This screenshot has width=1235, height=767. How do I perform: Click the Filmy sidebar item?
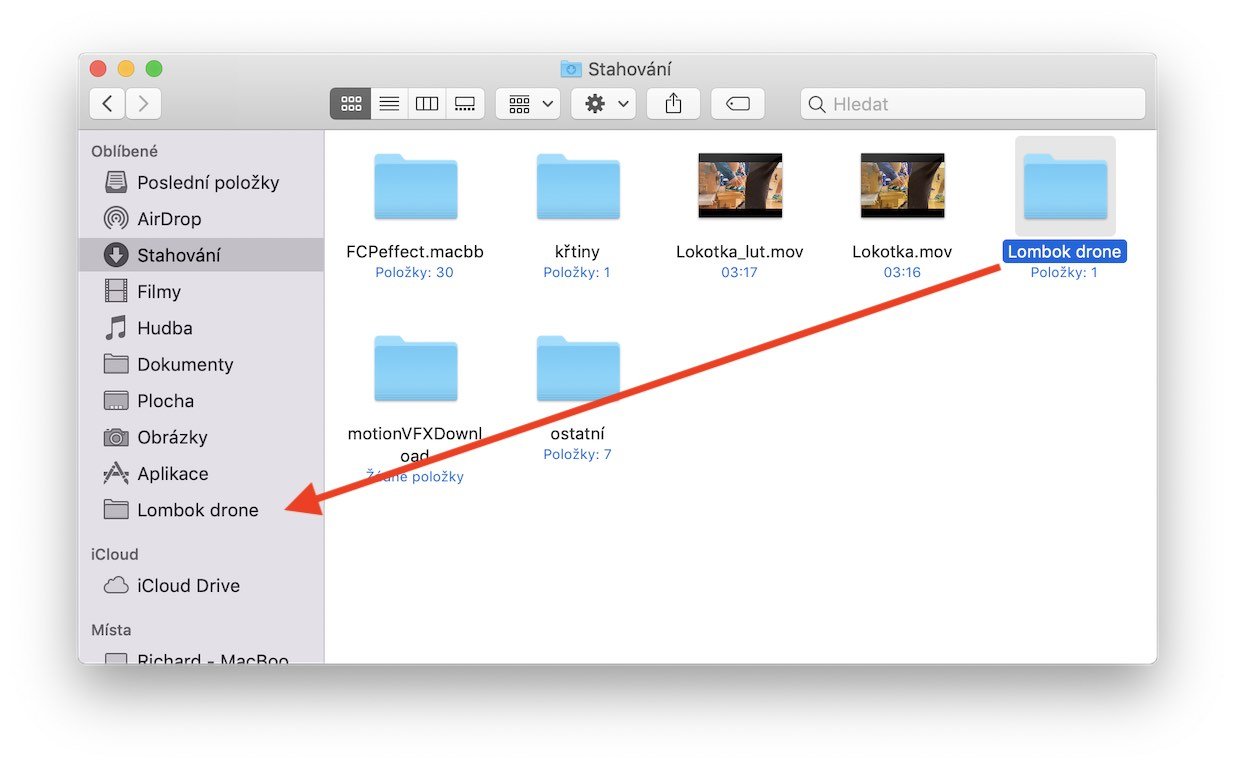158,292
